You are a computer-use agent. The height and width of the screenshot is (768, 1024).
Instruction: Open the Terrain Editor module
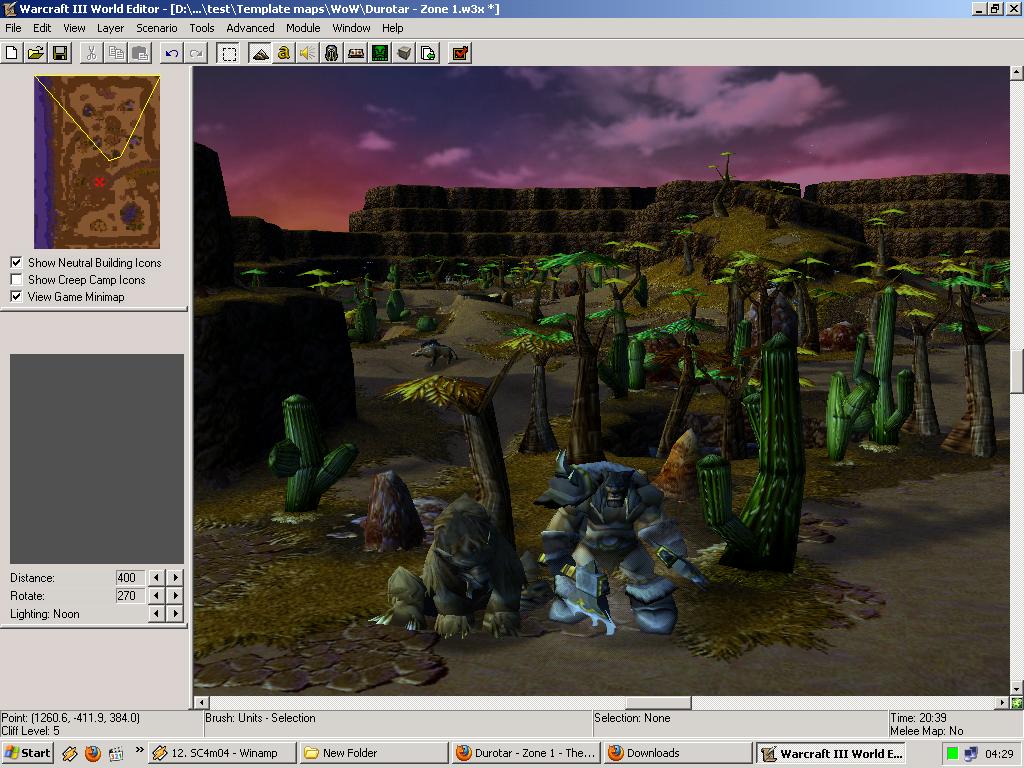coord(260,53)
